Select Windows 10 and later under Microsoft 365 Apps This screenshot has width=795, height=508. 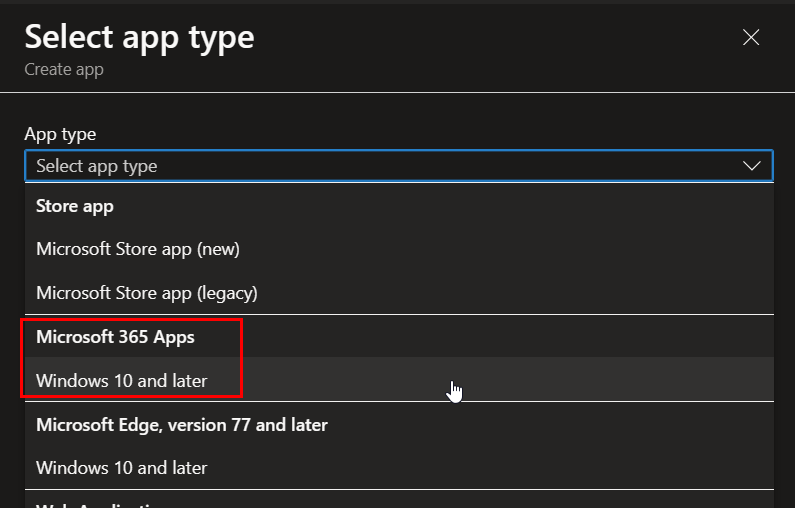click(122, 381)
